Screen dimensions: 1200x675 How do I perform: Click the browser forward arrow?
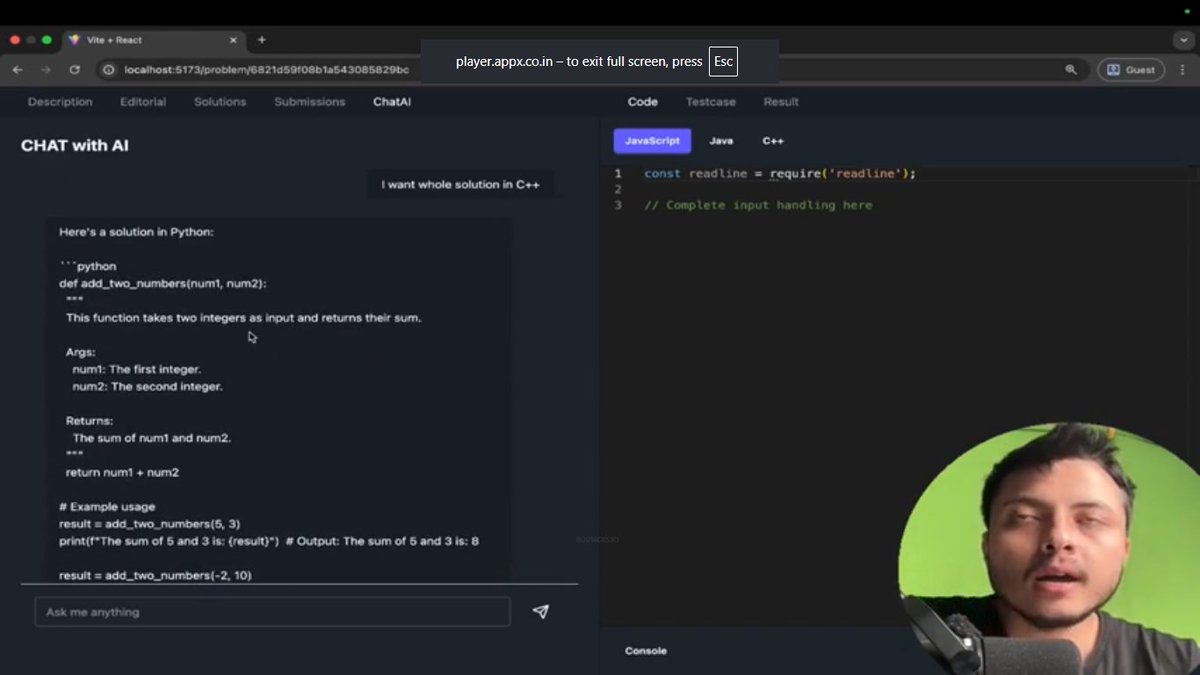(46, 70)
